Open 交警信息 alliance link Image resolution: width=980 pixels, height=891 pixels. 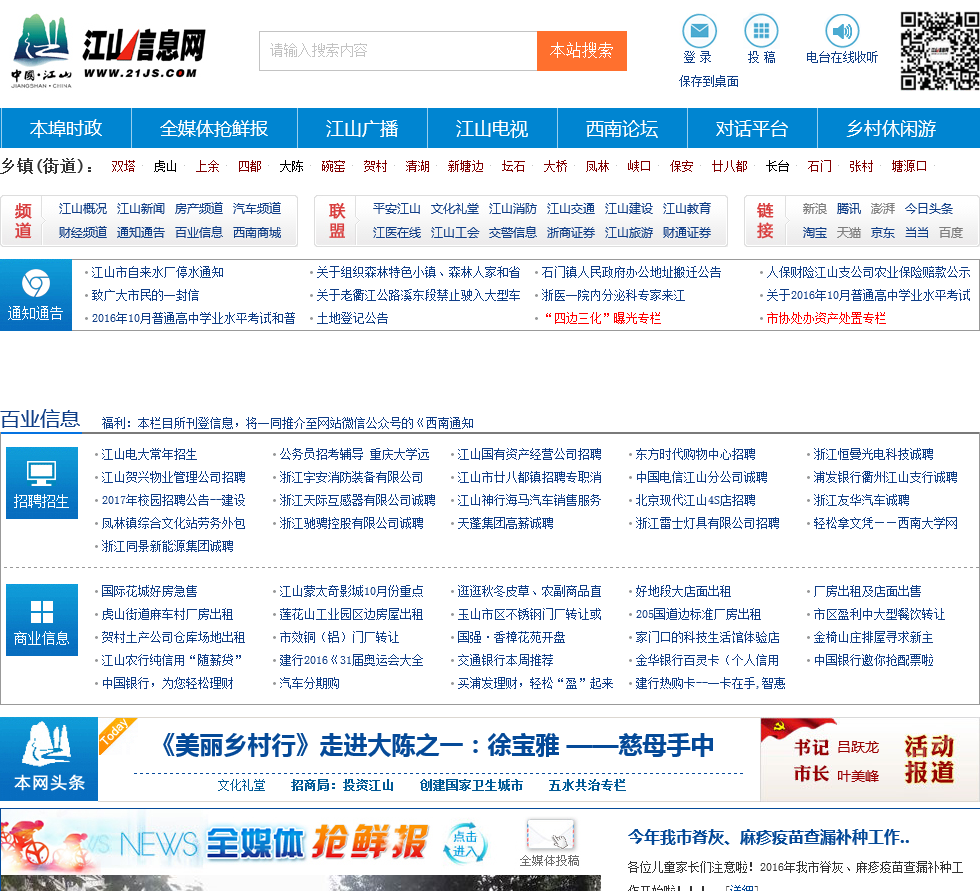coord(512,232)
